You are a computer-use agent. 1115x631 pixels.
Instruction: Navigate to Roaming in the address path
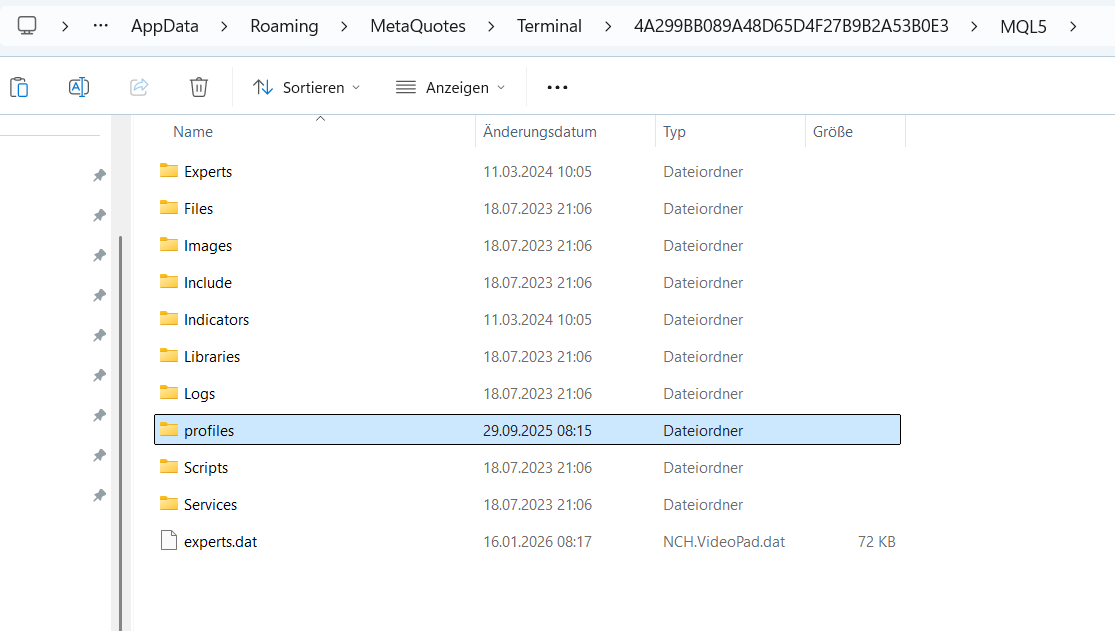pyautogui.click(x=284, y=26)
